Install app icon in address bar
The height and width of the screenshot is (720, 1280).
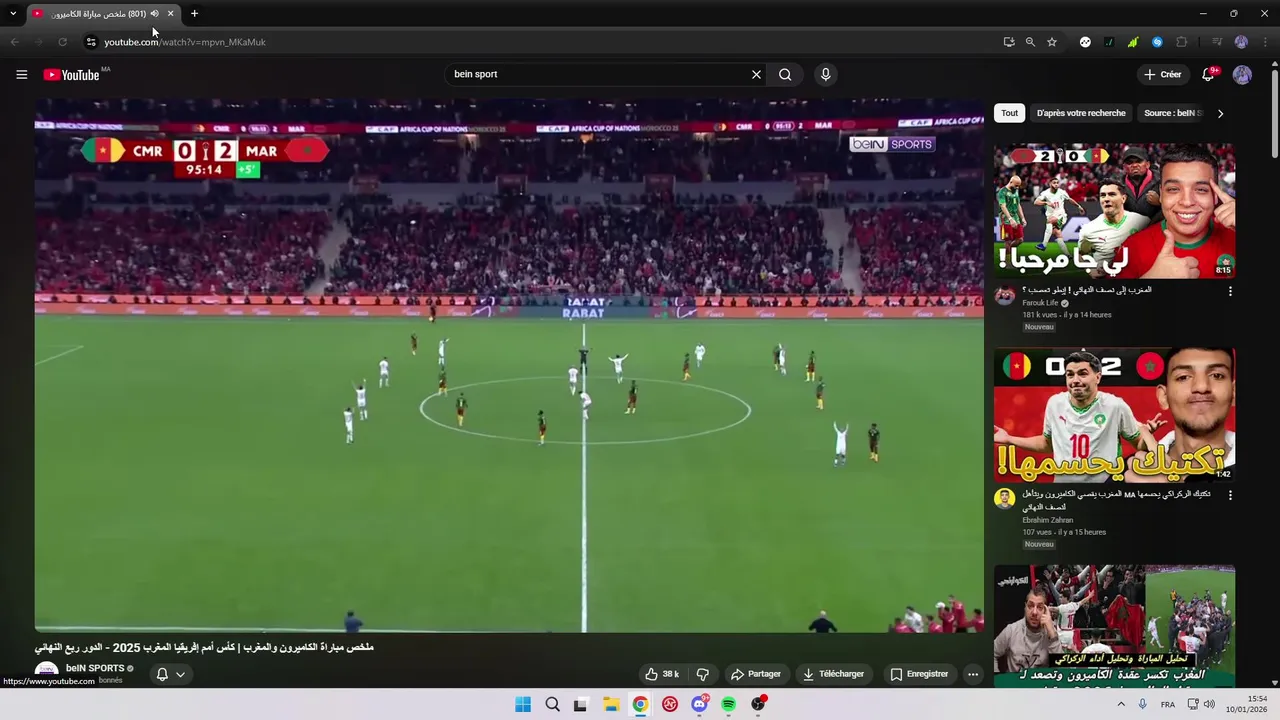point(1009,42)
